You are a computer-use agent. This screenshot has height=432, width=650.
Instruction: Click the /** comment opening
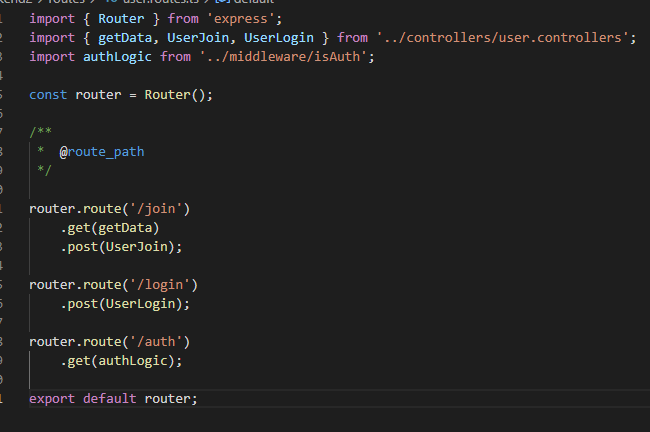click(41, 132)
